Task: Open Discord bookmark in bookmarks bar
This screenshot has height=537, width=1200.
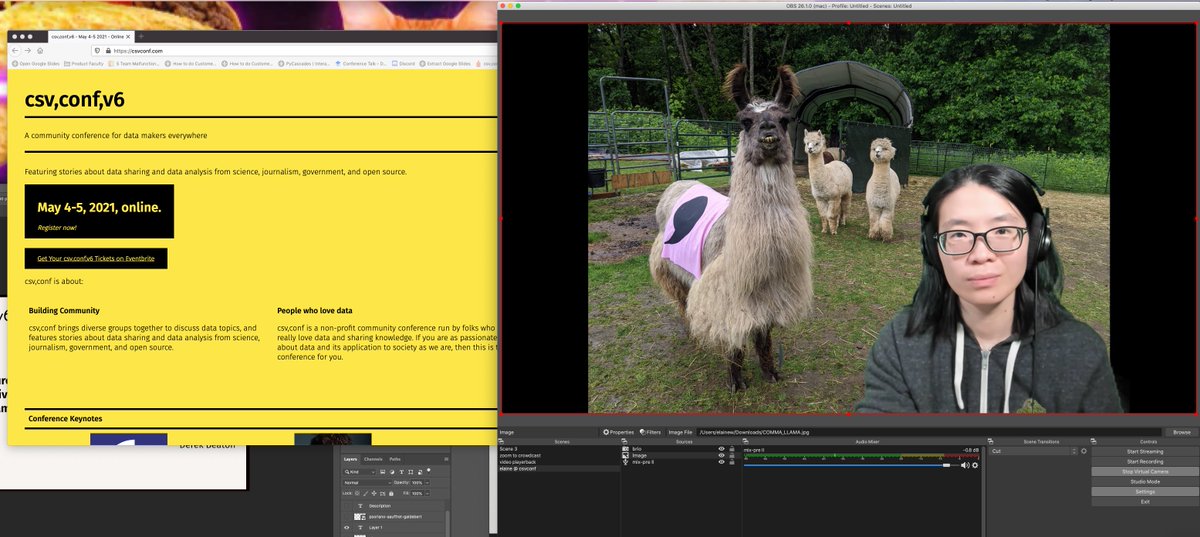Action: pyautogui.click(x=405, y=64)
